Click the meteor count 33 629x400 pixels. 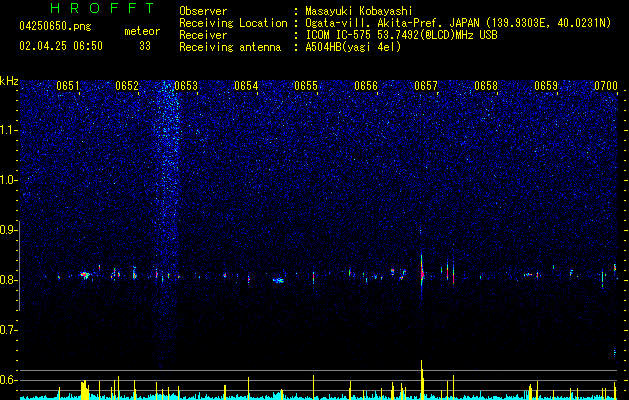point(145,46)
